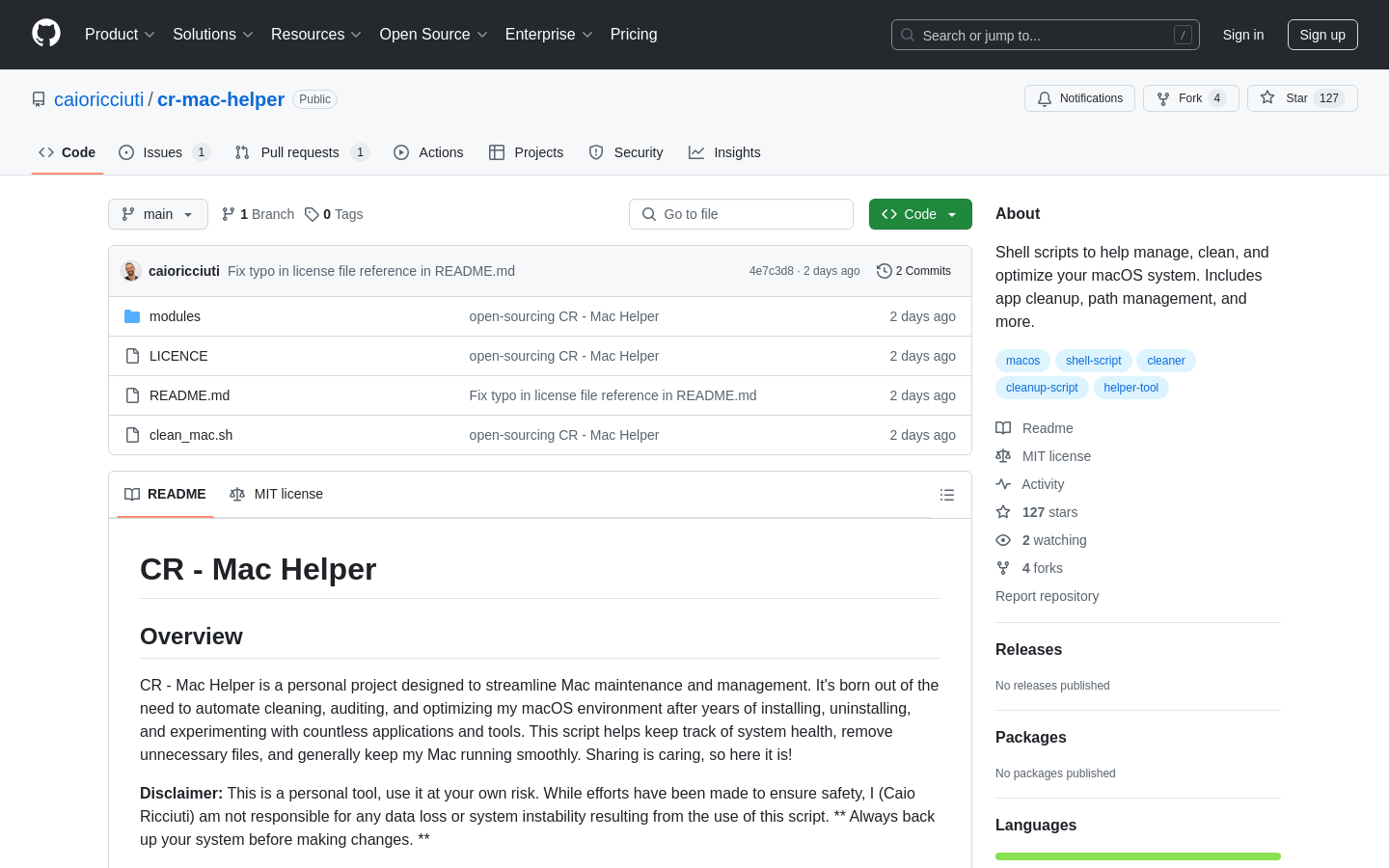Click the Go to file search field
The width and height of the screenshot is (1389, 868).
pyautogui.click(x=741, y=214)
